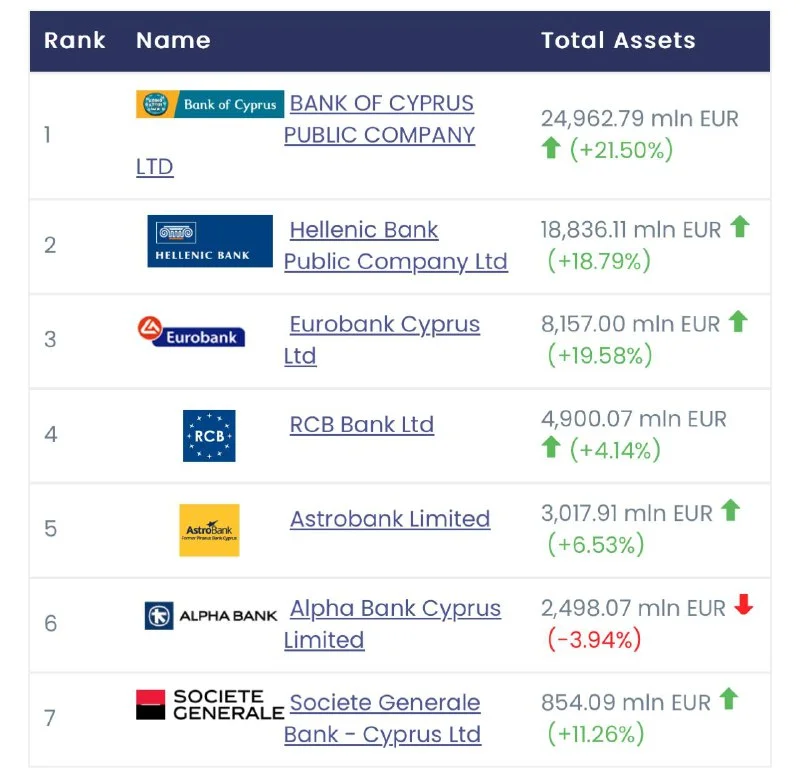Click the Bank of Cyprus logo

pyautogui.click(x=210, y=104)
